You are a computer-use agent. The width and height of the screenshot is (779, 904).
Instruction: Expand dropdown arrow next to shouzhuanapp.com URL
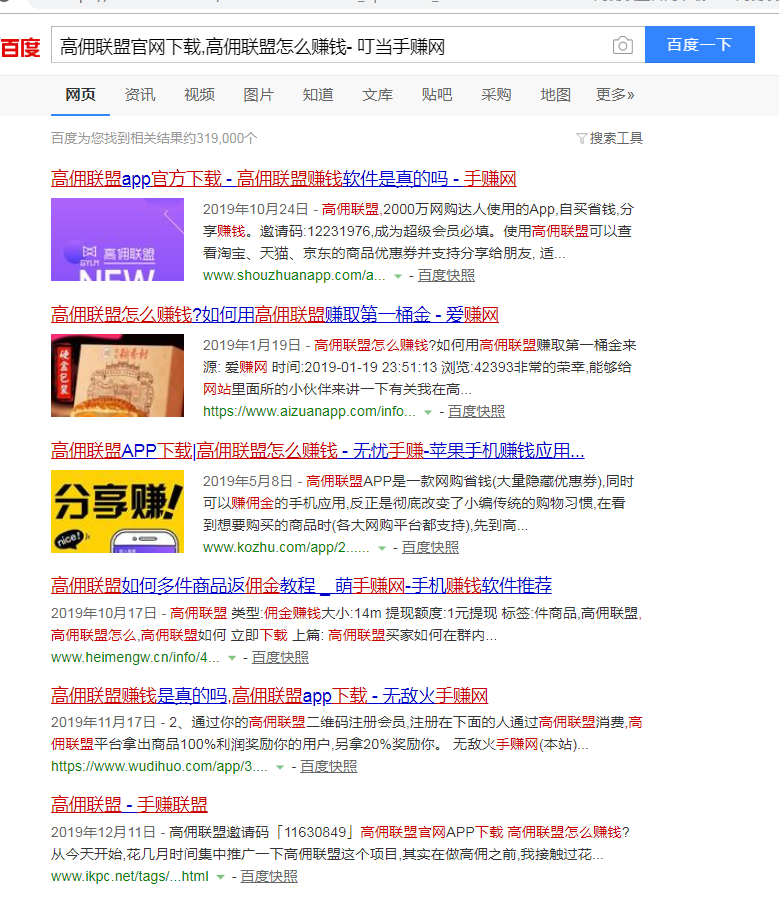pos(397,277)
